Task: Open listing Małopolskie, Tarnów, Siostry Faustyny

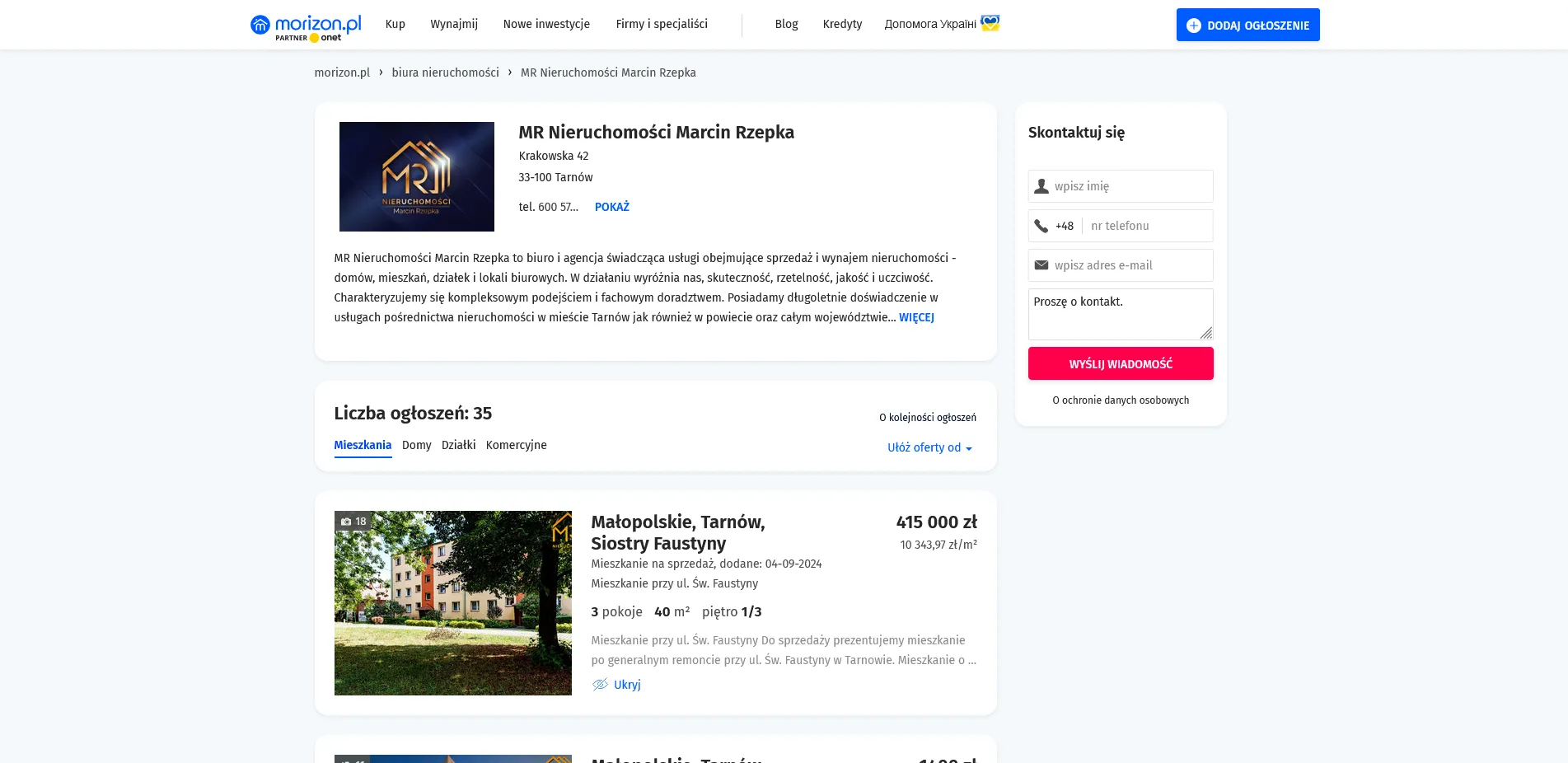Action: [678, 532]
